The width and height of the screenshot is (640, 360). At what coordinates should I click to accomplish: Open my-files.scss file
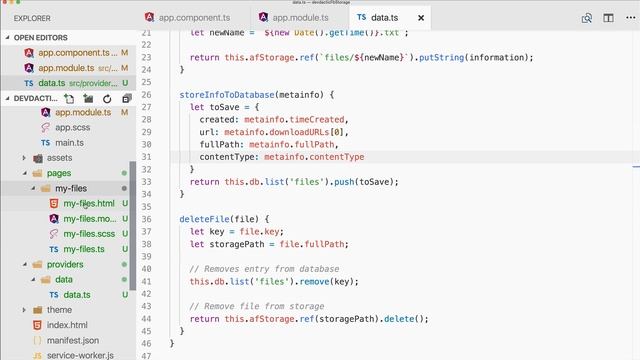89,234
